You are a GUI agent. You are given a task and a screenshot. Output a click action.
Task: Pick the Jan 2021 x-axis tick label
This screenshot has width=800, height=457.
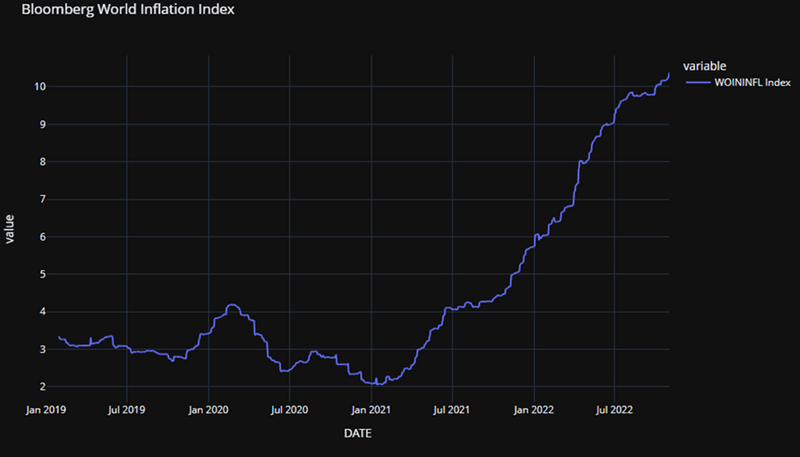tap(371, 409)
